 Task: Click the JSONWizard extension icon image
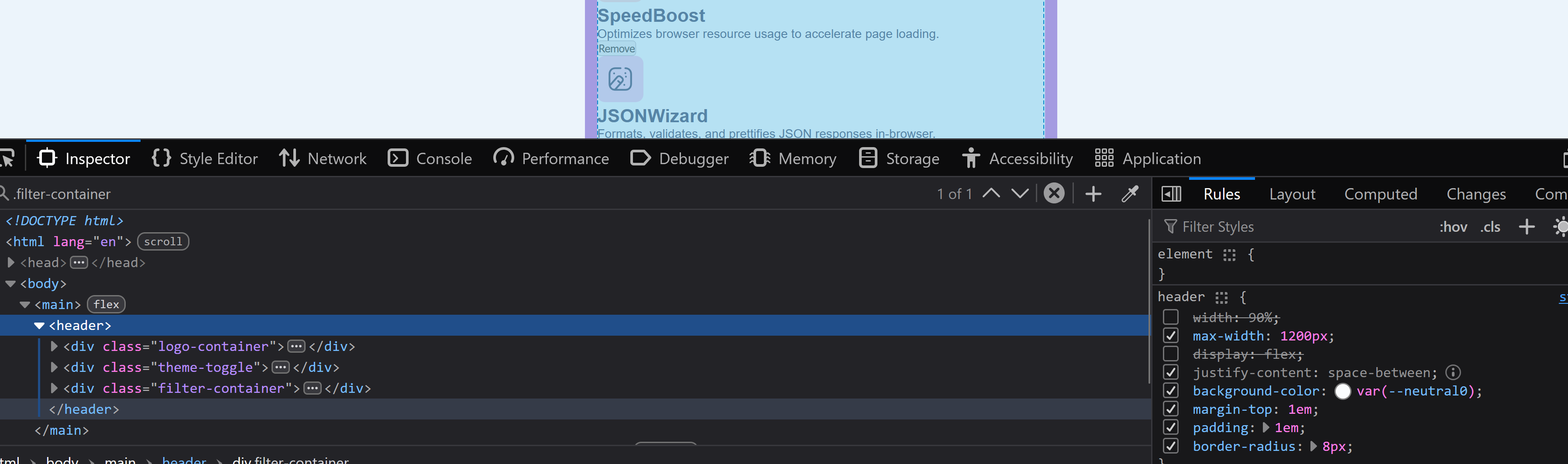620,79
